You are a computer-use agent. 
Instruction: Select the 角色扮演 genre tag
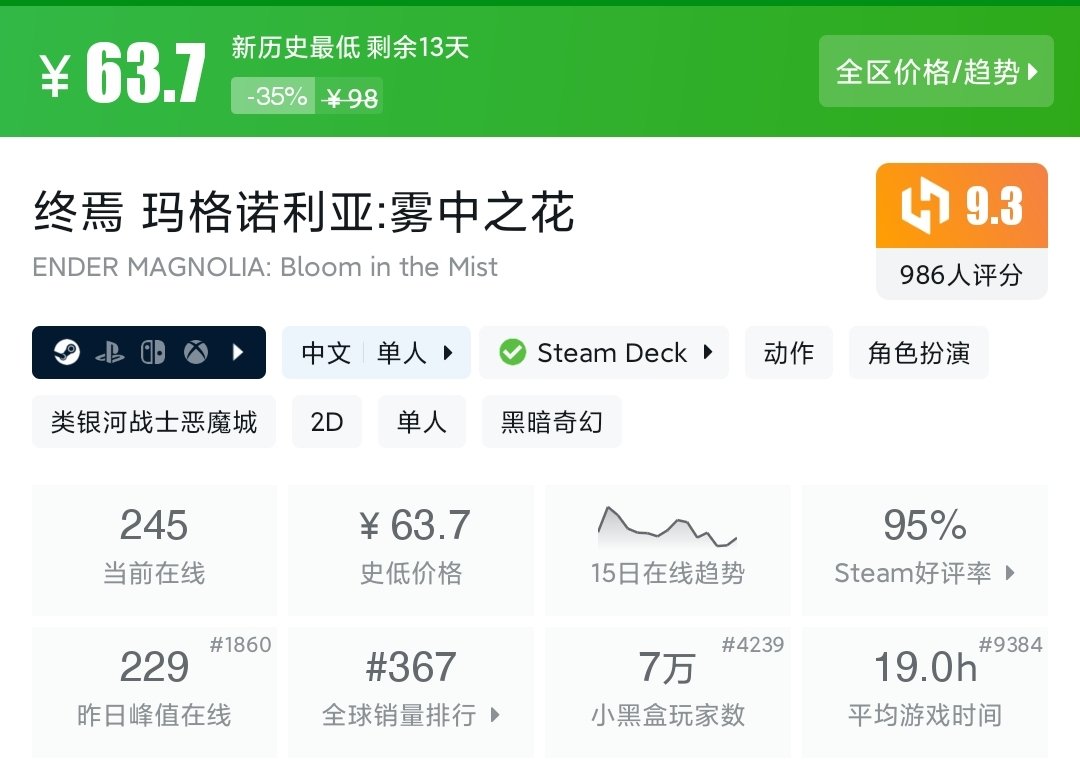[x=918, y=353]
